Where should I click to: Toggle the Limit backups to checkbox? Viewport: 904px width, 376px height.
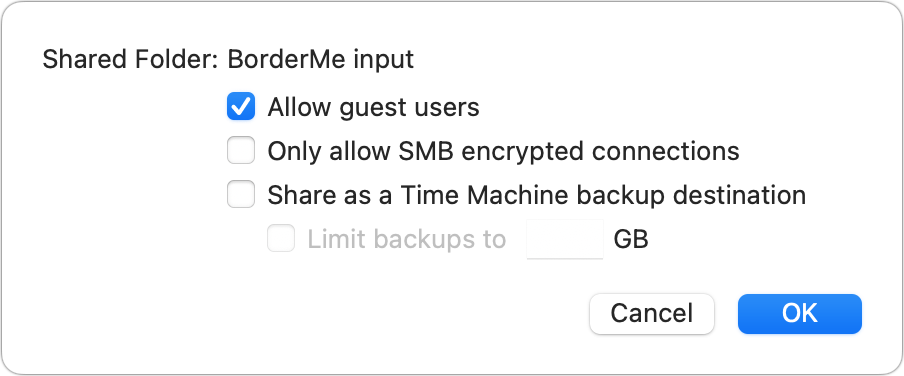281,239
